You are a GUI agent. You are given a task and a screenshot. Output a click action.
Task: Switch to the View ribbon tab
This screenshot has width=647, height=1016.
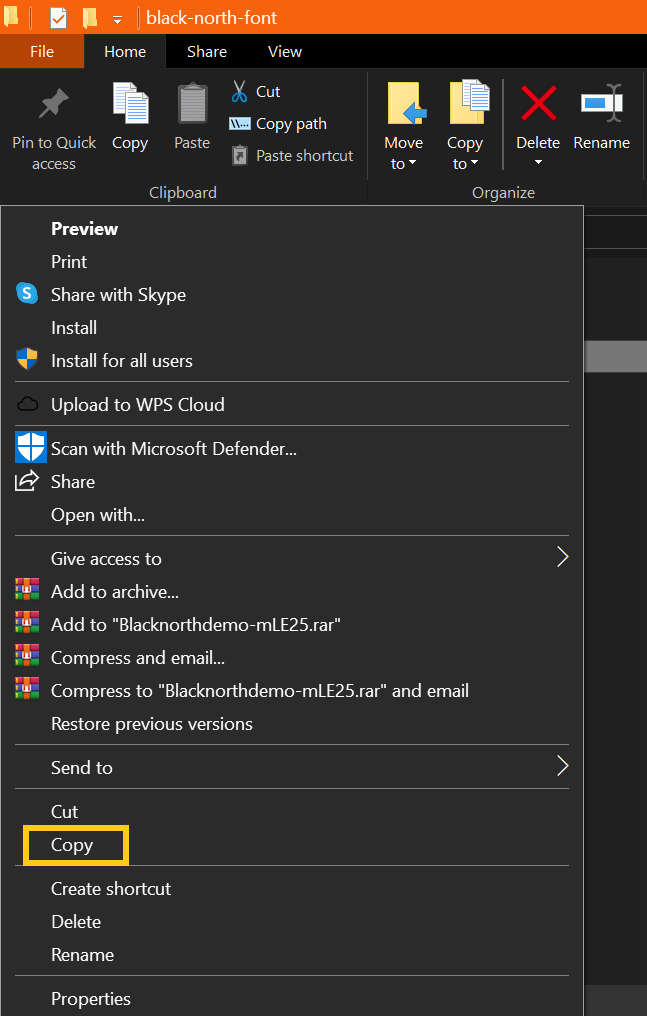pyautogui.click(x=285, y=52)
